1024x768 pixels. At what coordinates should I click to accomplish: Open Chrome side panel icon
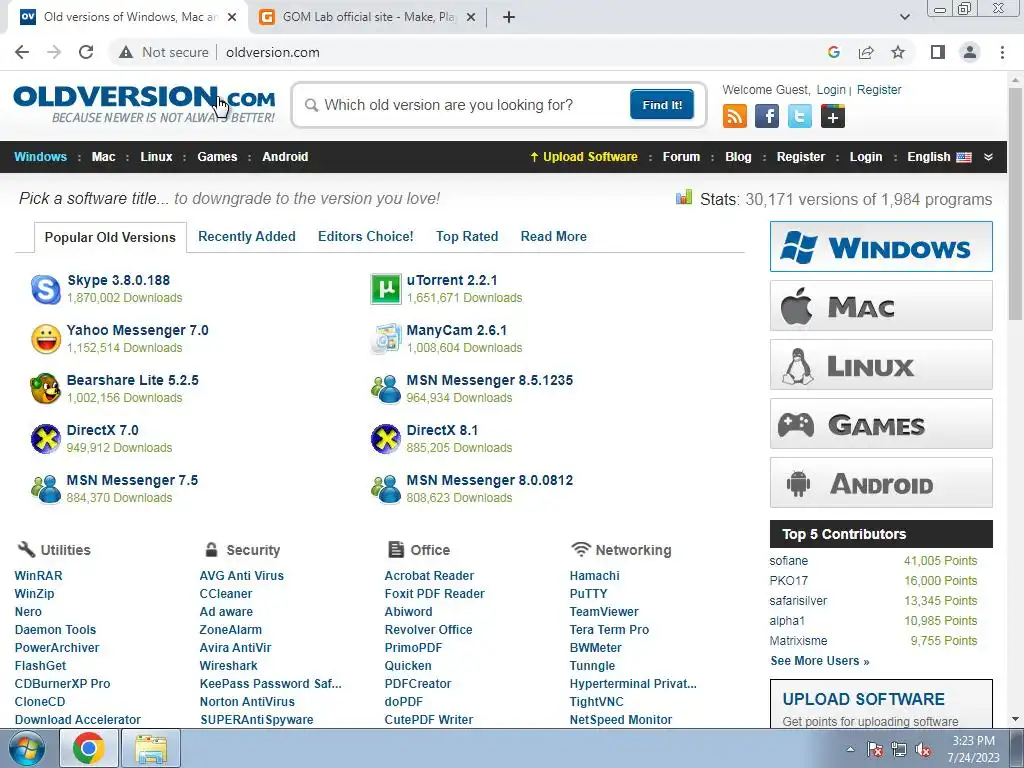[x=938, y=52]
